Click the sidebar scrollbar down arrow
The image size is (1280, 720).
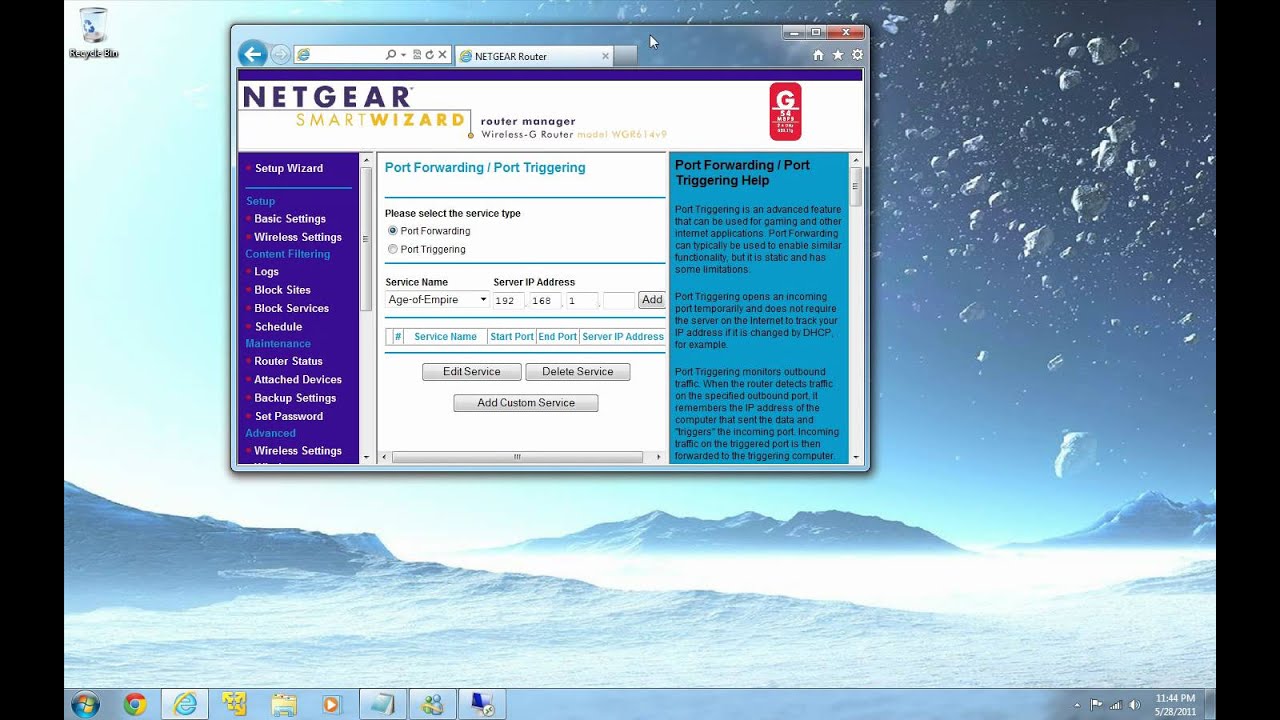click(x=366, y=457)
